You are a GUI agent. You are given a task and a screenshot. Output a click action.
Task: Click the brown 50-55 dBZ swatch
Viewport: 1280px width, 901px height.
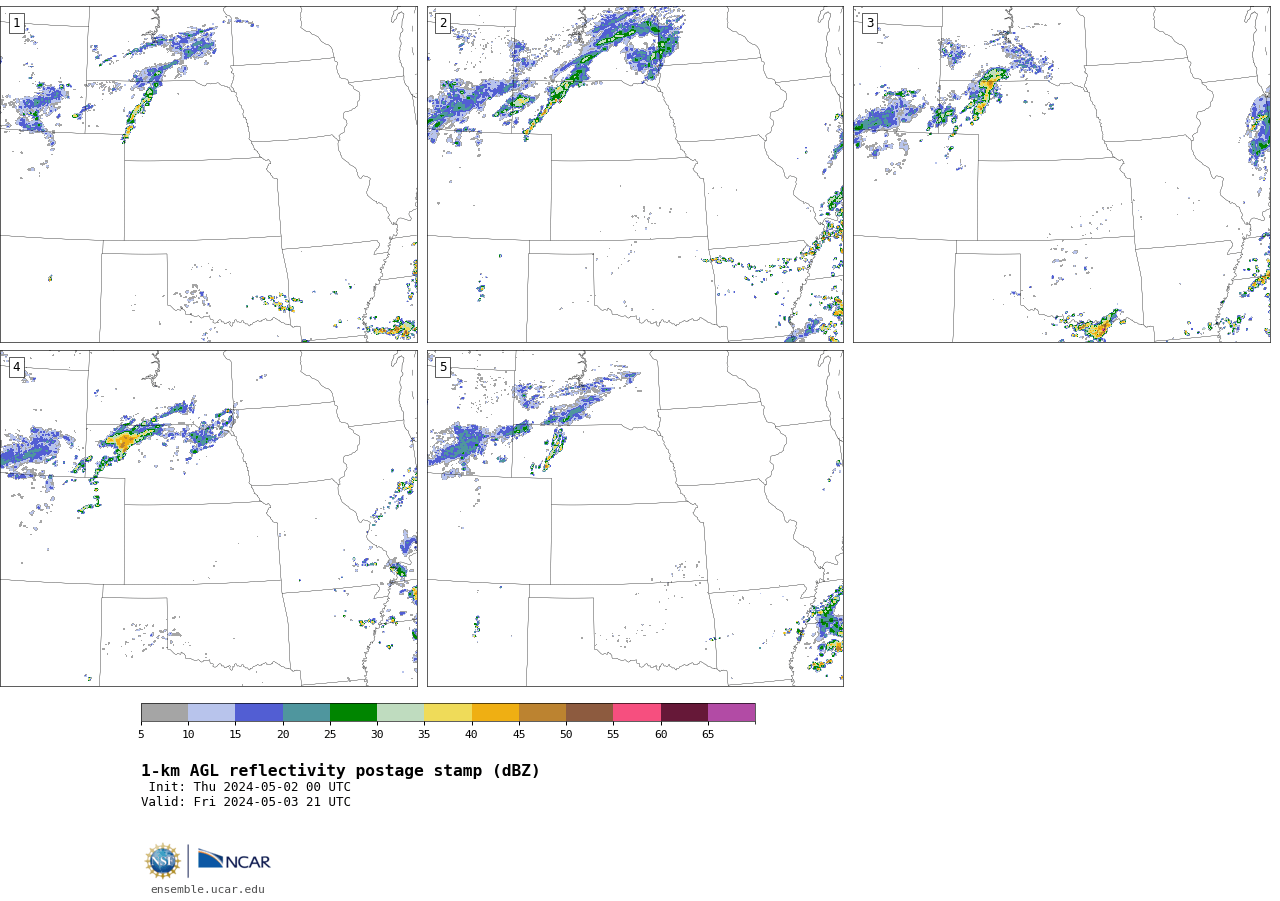[x=589, y=712]
